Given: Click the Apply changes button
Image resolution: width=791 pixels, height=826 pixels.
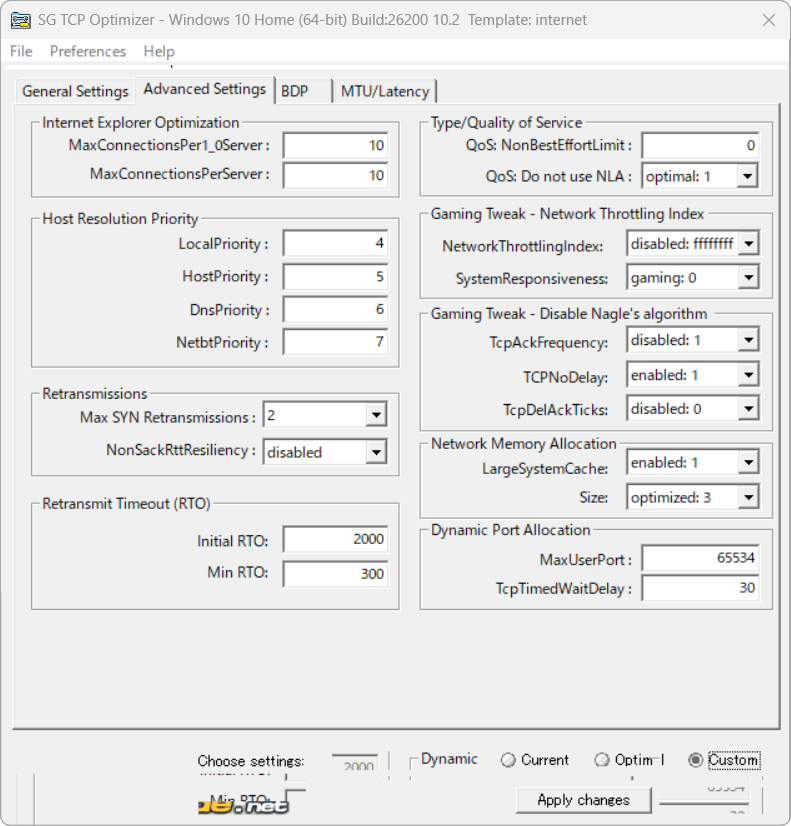Looking at the screenshot, I should pyautogui.click(x=584, y=800).
